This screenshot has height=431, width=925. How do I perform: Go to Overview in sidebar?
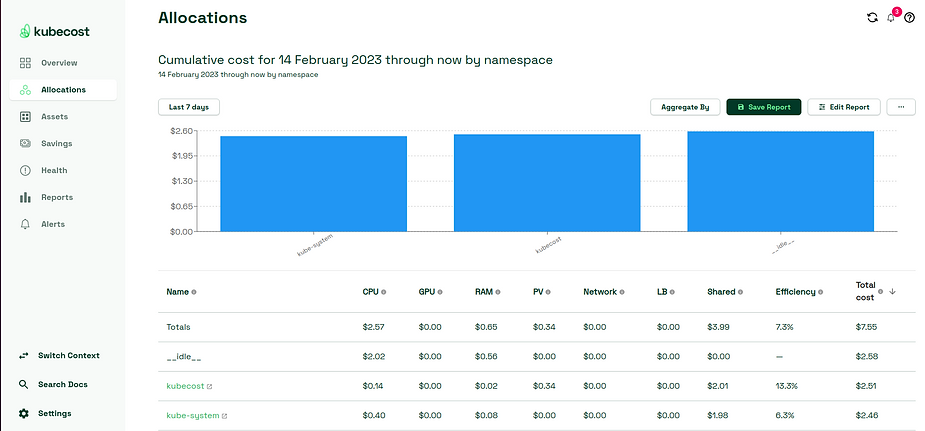click(59, 63)
